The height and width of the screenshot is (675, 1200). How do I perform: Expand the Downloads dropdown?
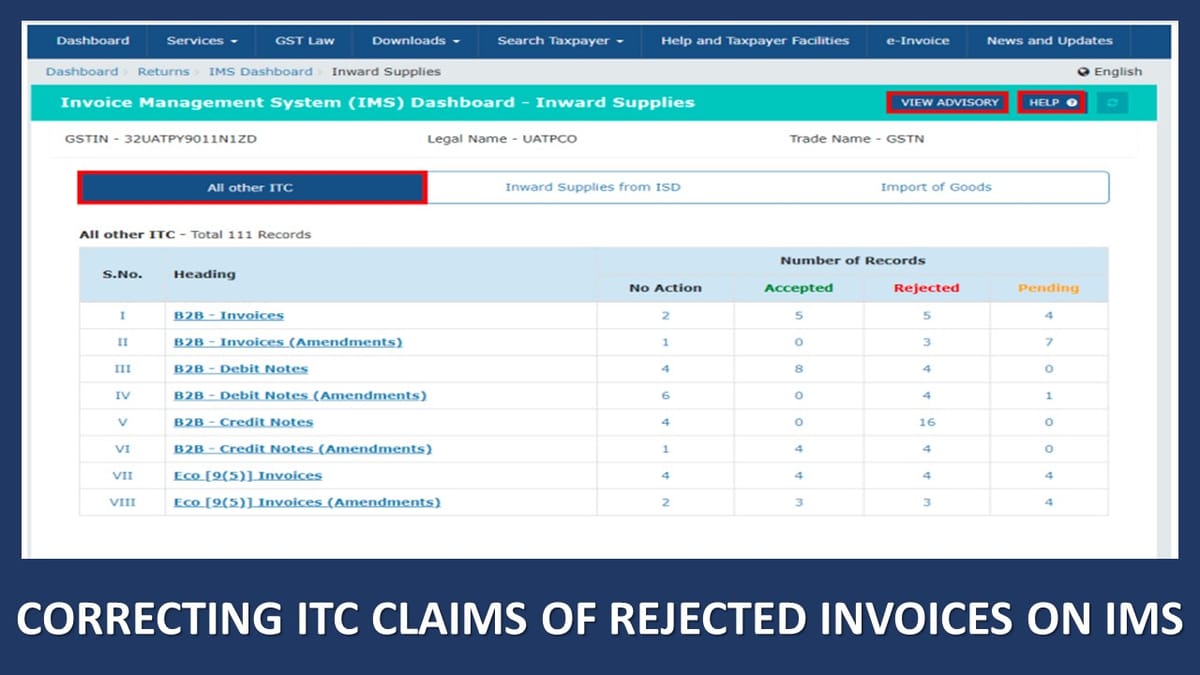pyautogui.click(x=414, y=41)
